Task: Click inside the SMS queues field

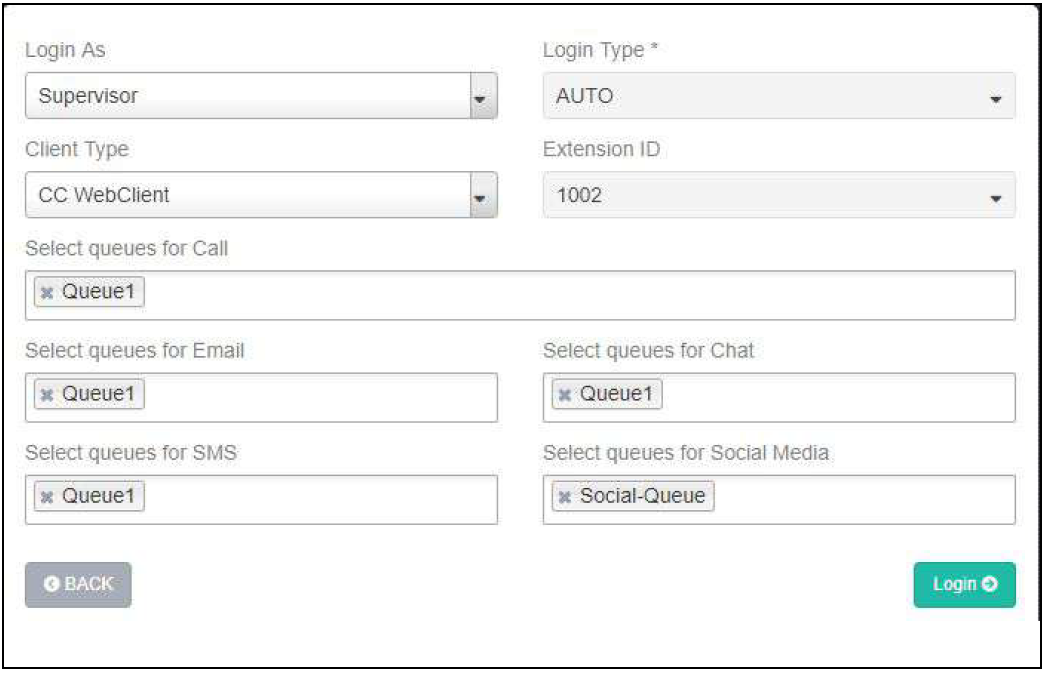Action: pos(320,499)
